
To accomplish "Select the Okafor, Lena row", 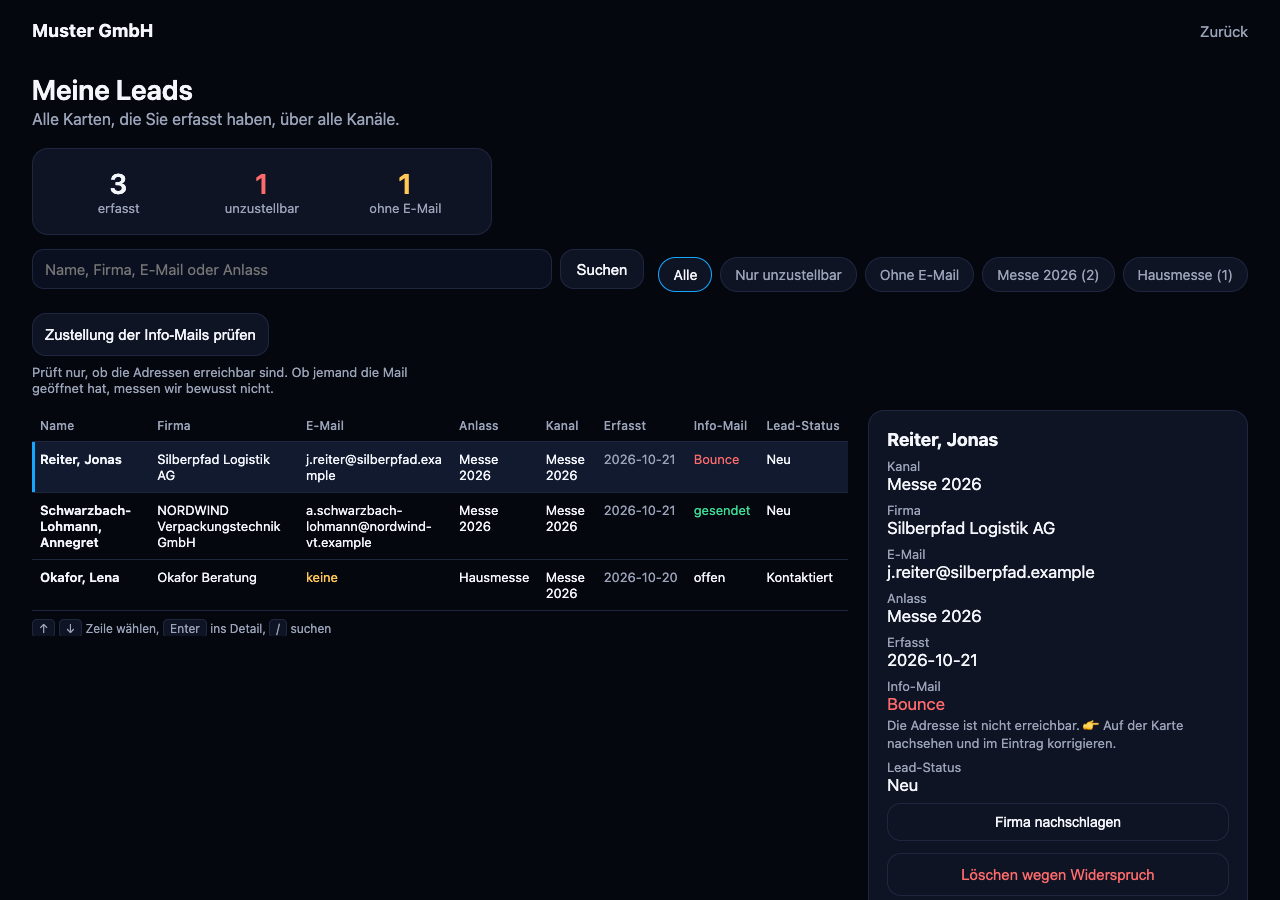I will click(440, 585).
